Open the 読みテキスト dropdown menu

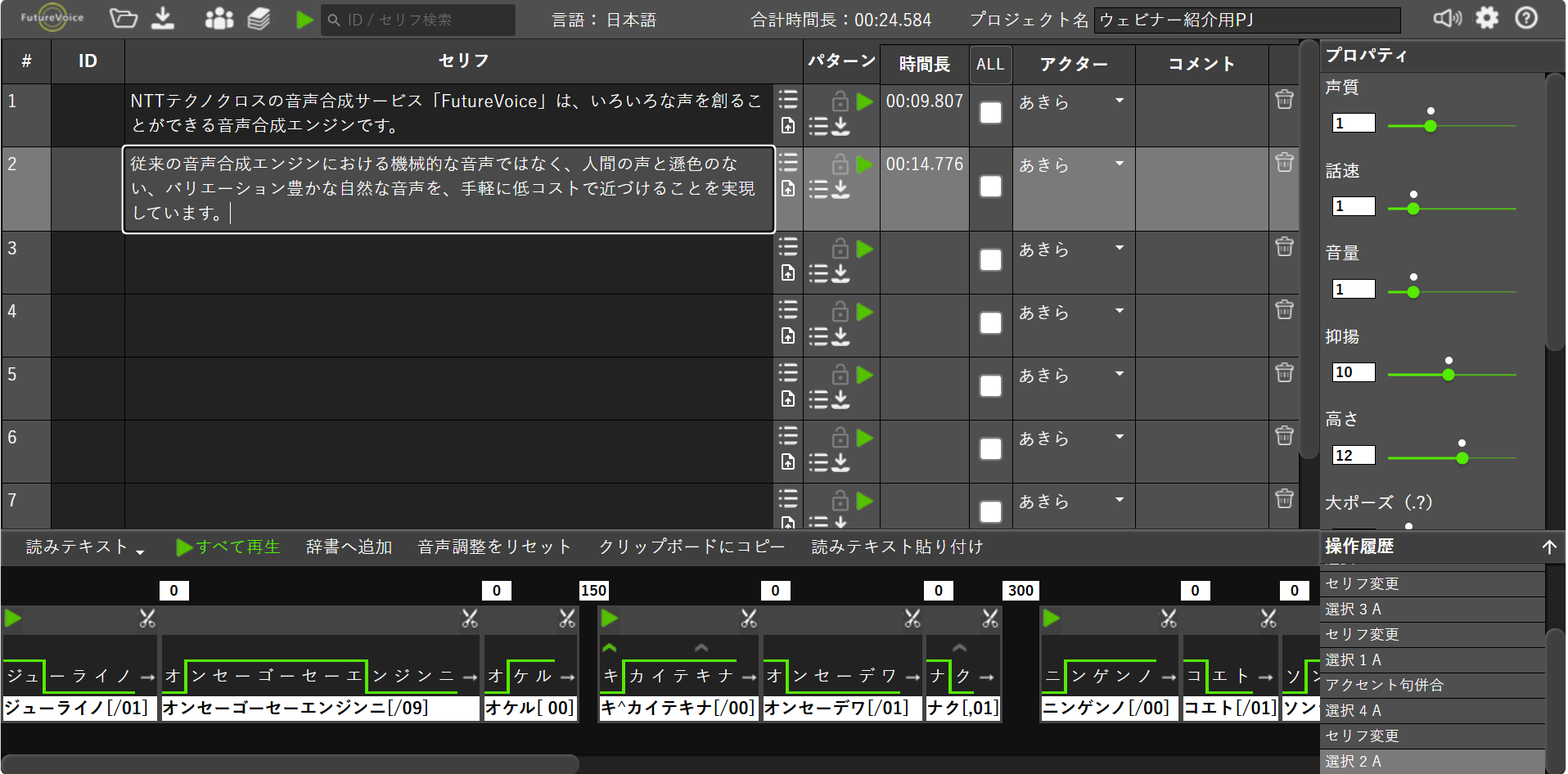click(x=85, y=547)
